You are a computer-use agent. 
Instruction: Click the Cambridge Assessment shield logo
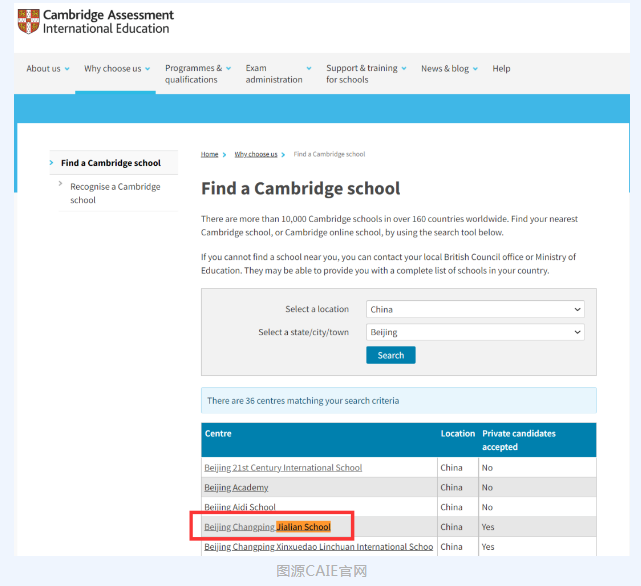28,21
